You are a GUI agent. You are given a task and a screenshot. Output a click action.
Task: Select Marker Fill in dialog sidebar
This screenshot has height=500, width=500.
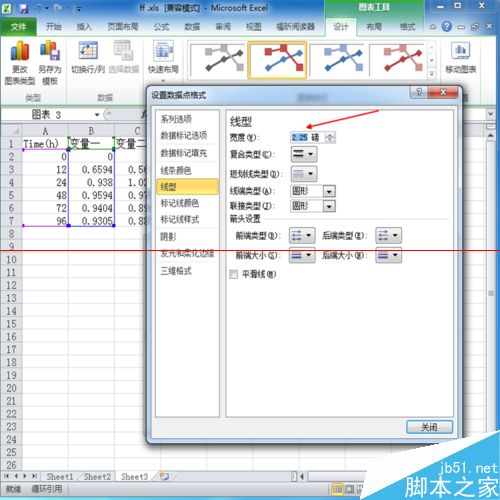(x=187, y=153)
